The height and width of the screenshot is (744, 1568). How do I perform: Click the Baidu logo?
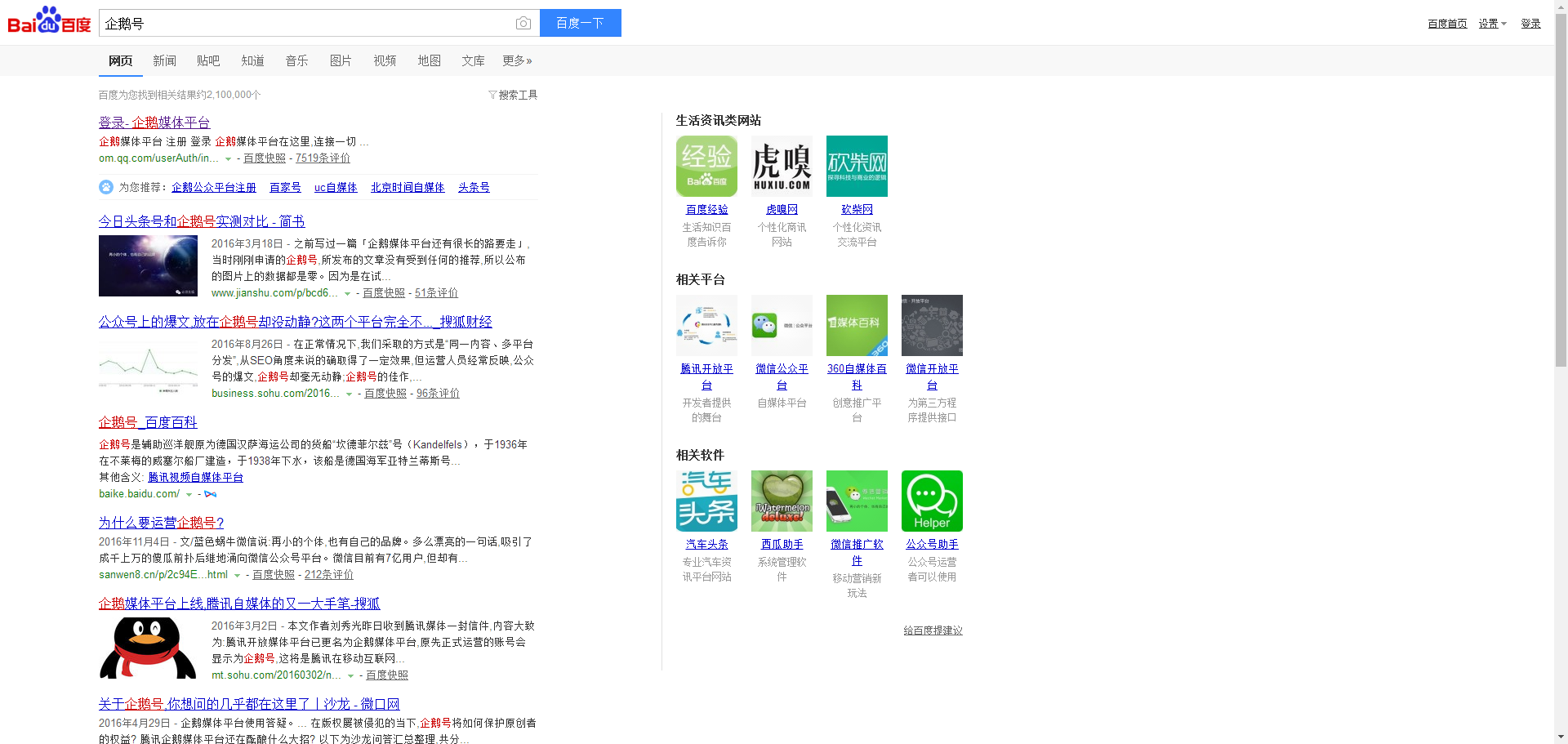coord(47,23)
